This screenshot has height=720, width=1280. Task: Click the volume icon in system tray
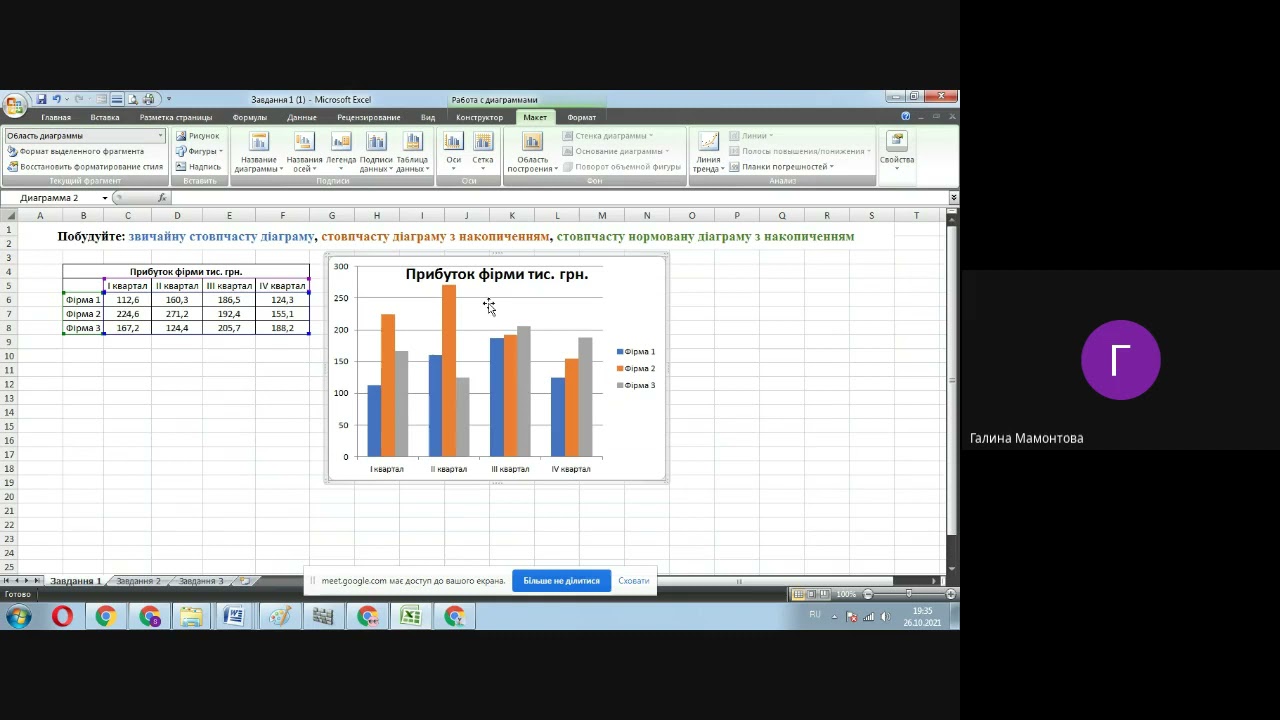pyautogui.click(x=885, y=617)
